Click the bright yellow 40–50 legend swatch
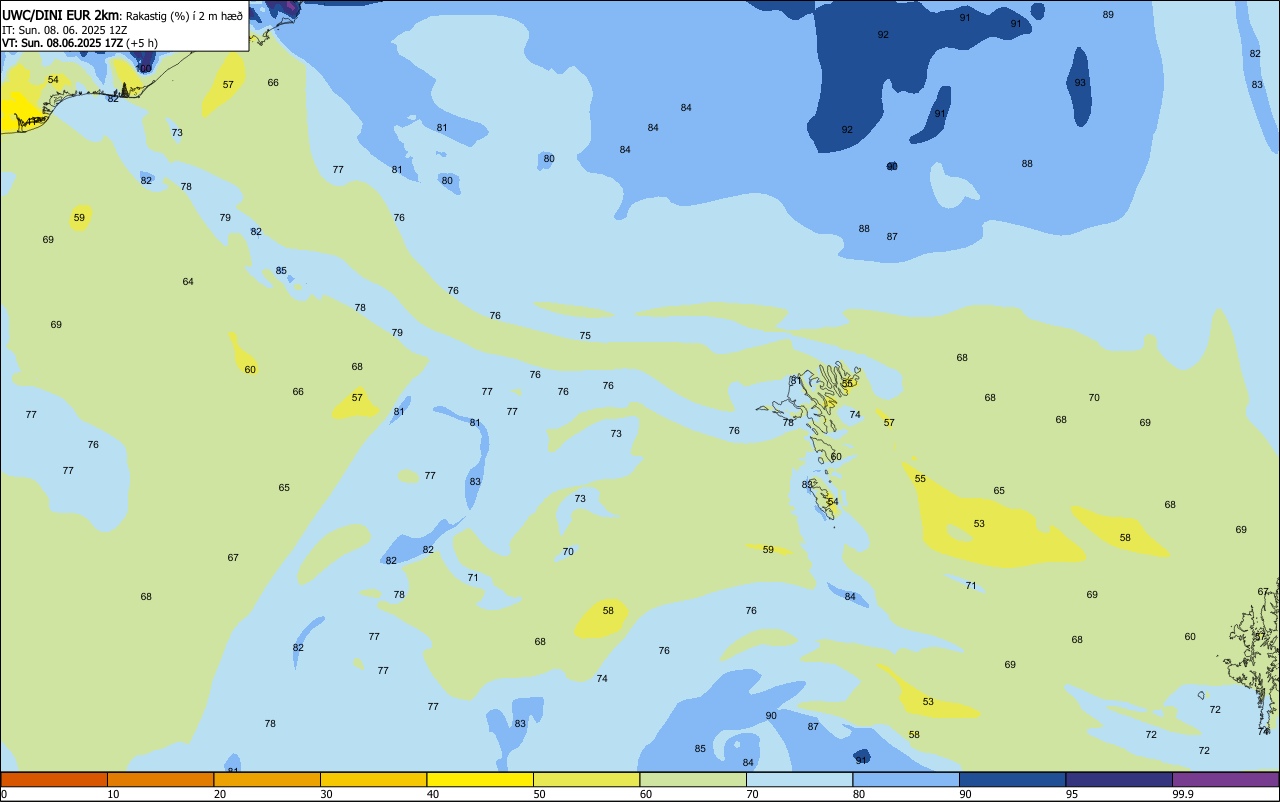The height and width of the screenshot is (802, 1280). pos(480,779)
